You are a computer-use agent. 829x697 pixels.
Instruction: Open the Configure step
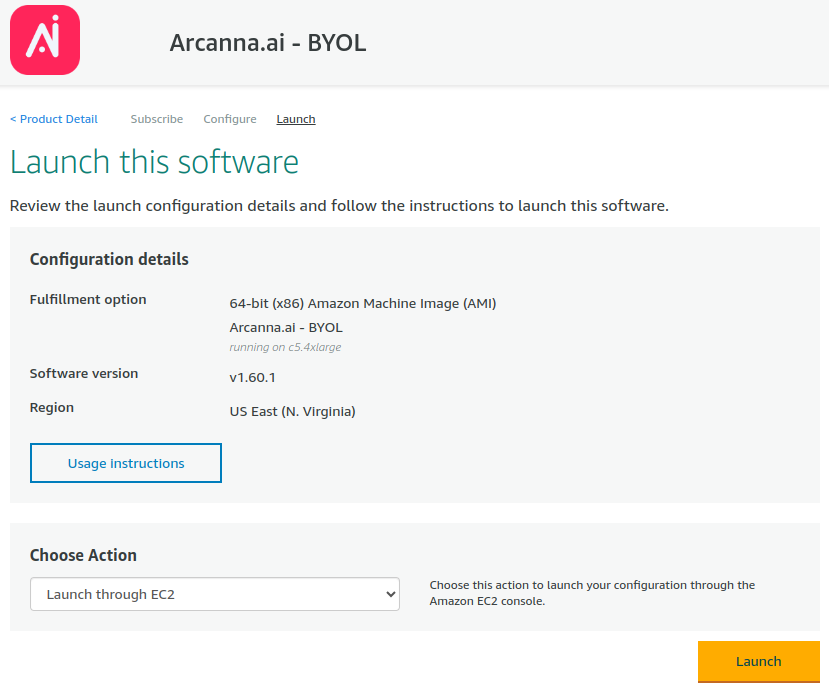click(x=230, y=119)
